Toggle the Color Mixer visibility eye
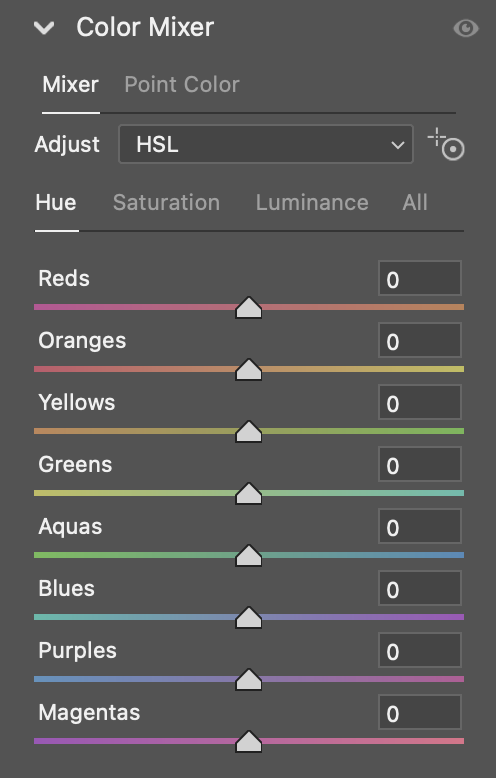This screenshot has height=778, width=496. coord(466,28)
